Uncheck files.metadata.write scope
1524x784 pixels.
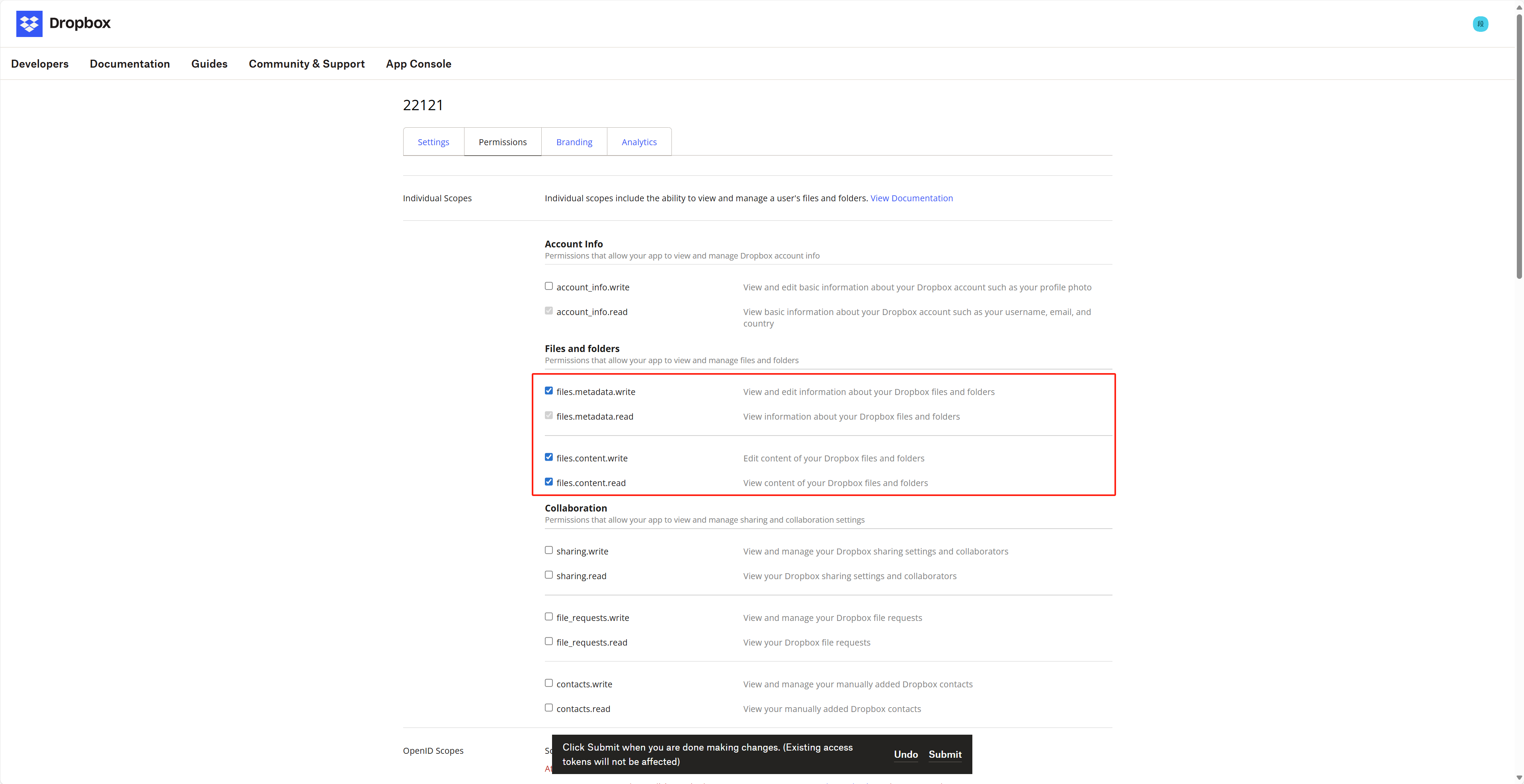pos(548,391)
